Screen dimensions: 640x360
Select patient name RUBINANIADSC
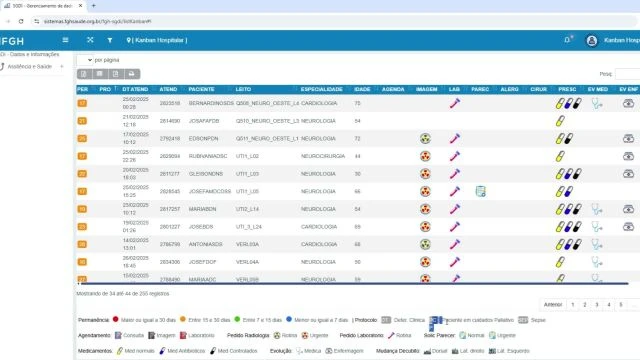[208, 156]
